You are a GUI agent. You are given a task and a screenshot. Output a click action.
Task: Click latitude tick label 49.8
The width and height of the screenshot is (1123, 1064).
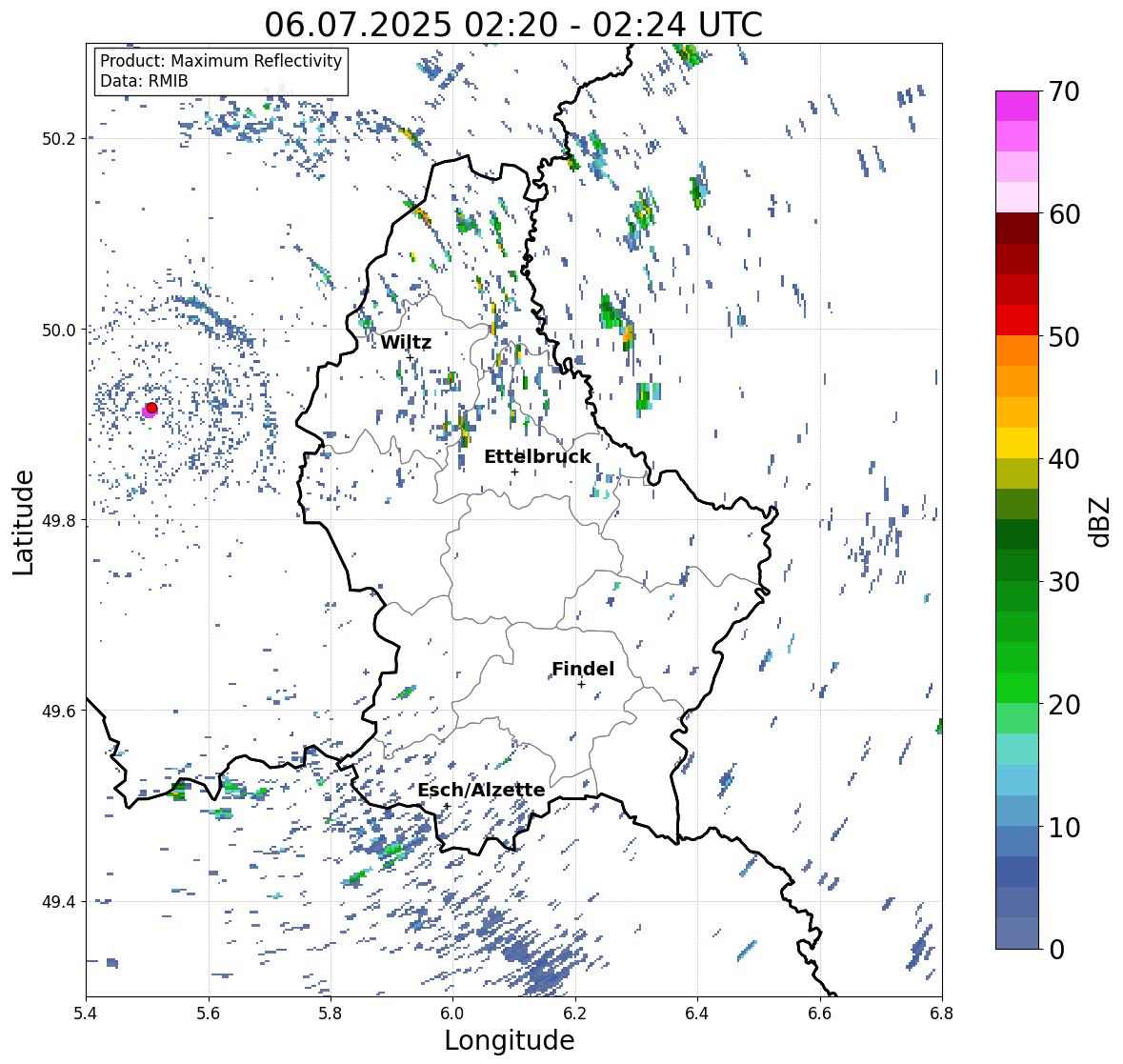click(59, 520)
